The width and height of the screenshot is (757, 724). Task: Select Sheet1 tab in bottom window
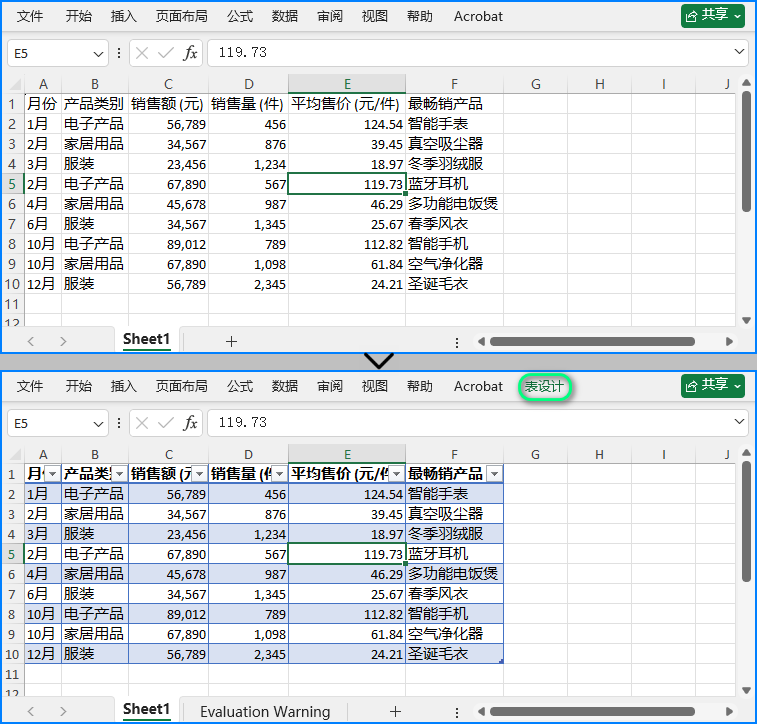coord(146,709)
